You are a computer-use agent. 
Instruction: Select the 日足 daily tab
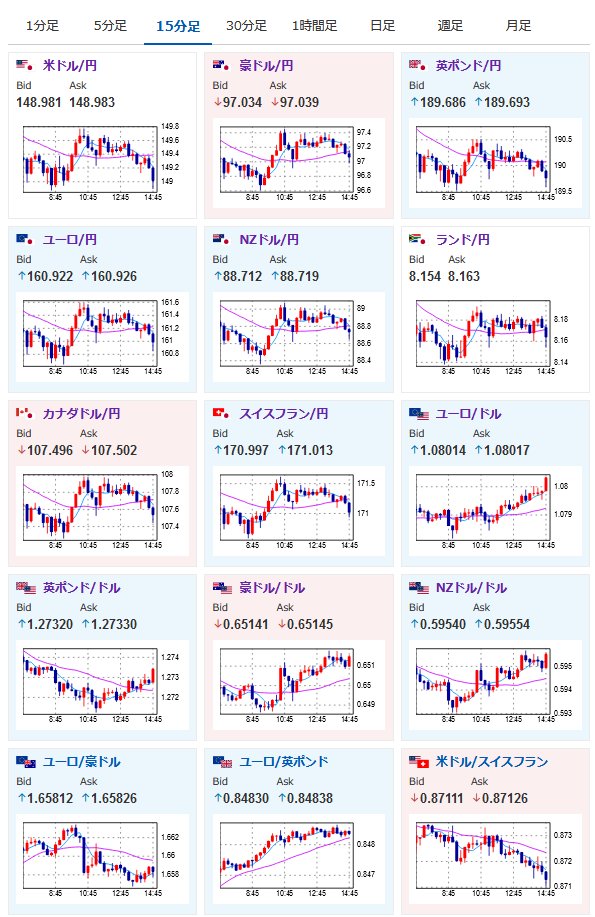[383, 26]
